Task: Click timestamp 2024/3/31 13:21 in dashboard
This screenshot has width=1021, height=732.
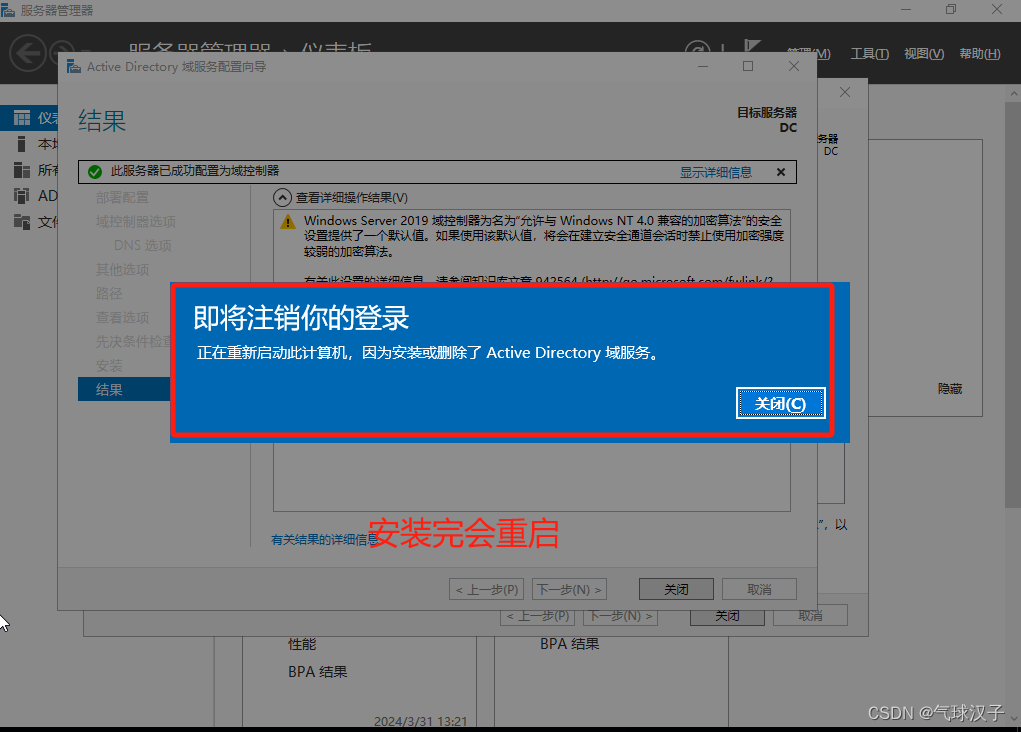Action: coord(421,722)
